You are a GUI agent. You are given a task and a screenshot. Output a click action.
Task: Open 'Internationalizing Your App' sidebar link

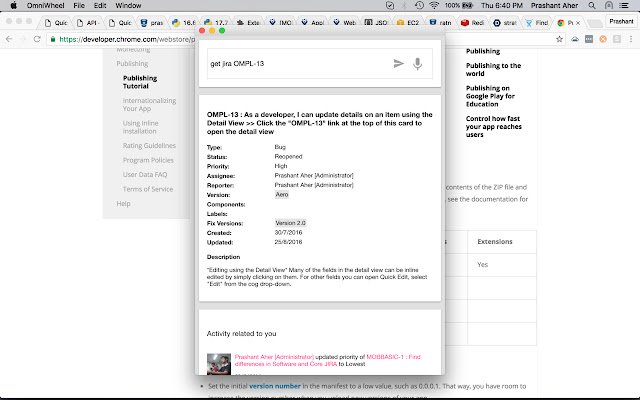click(149, 104)
